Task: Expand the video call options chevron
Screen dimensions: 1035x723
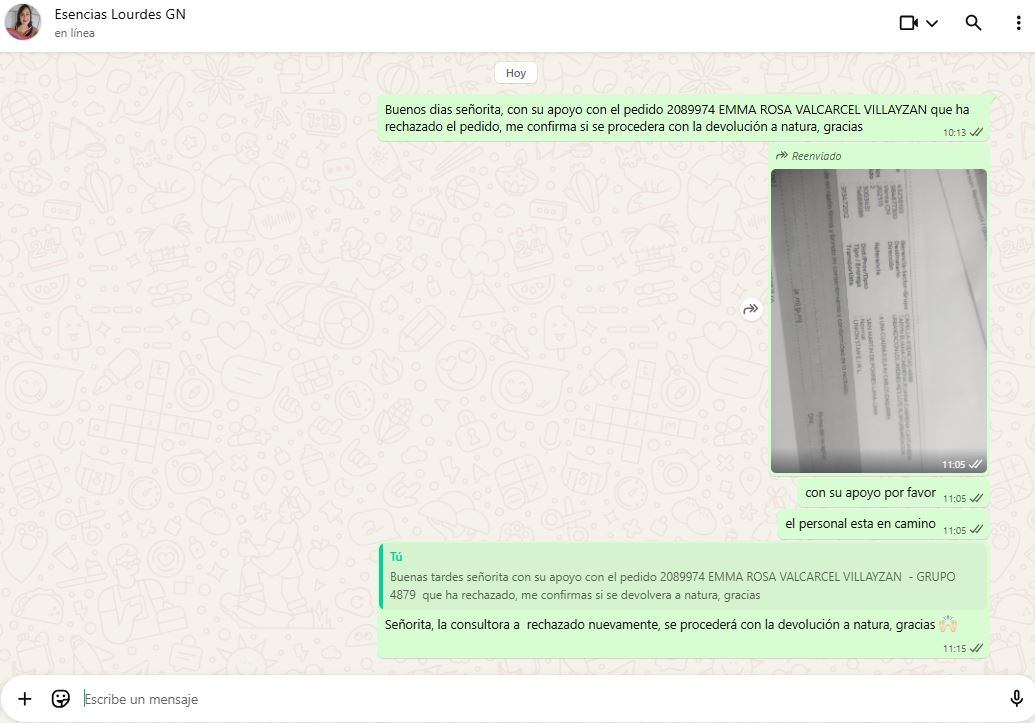Action: coord(933,23)
